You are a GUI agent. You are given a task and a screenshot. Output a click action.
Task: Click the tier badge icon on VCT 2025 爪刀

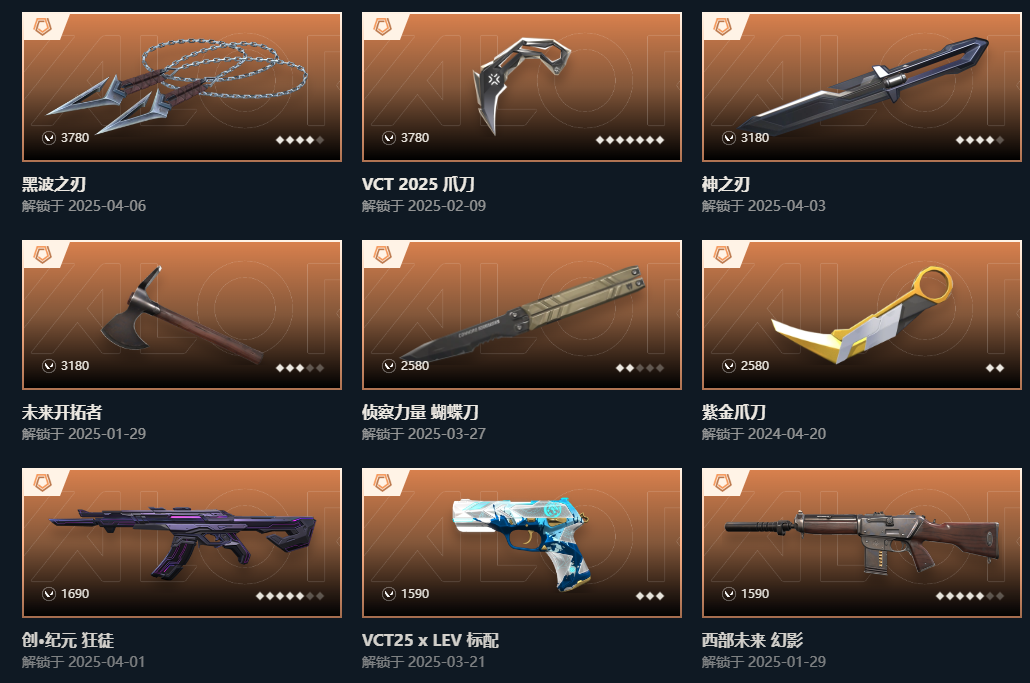[x=382, y=27]
